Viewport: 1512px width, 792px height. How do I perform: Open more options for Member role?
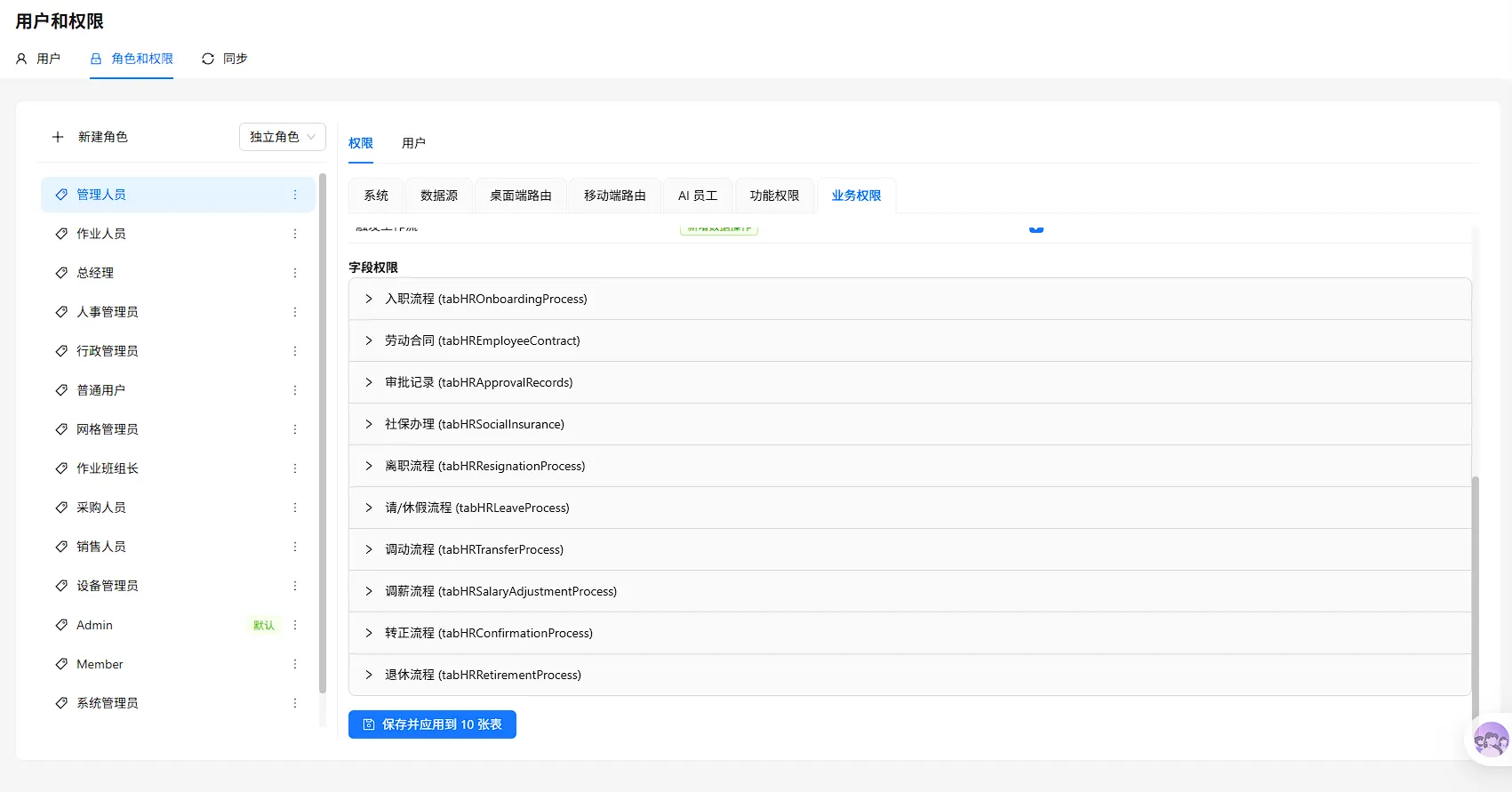295,664
